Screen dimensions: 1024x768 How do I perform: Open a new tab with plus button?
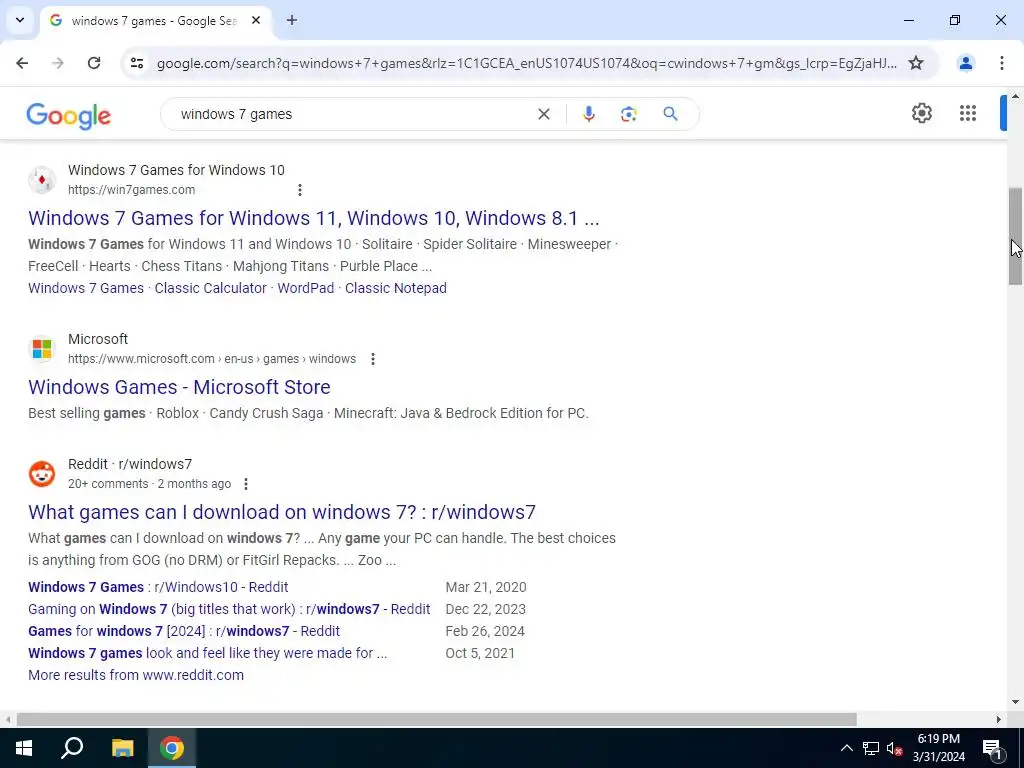[x=292, y=20]
